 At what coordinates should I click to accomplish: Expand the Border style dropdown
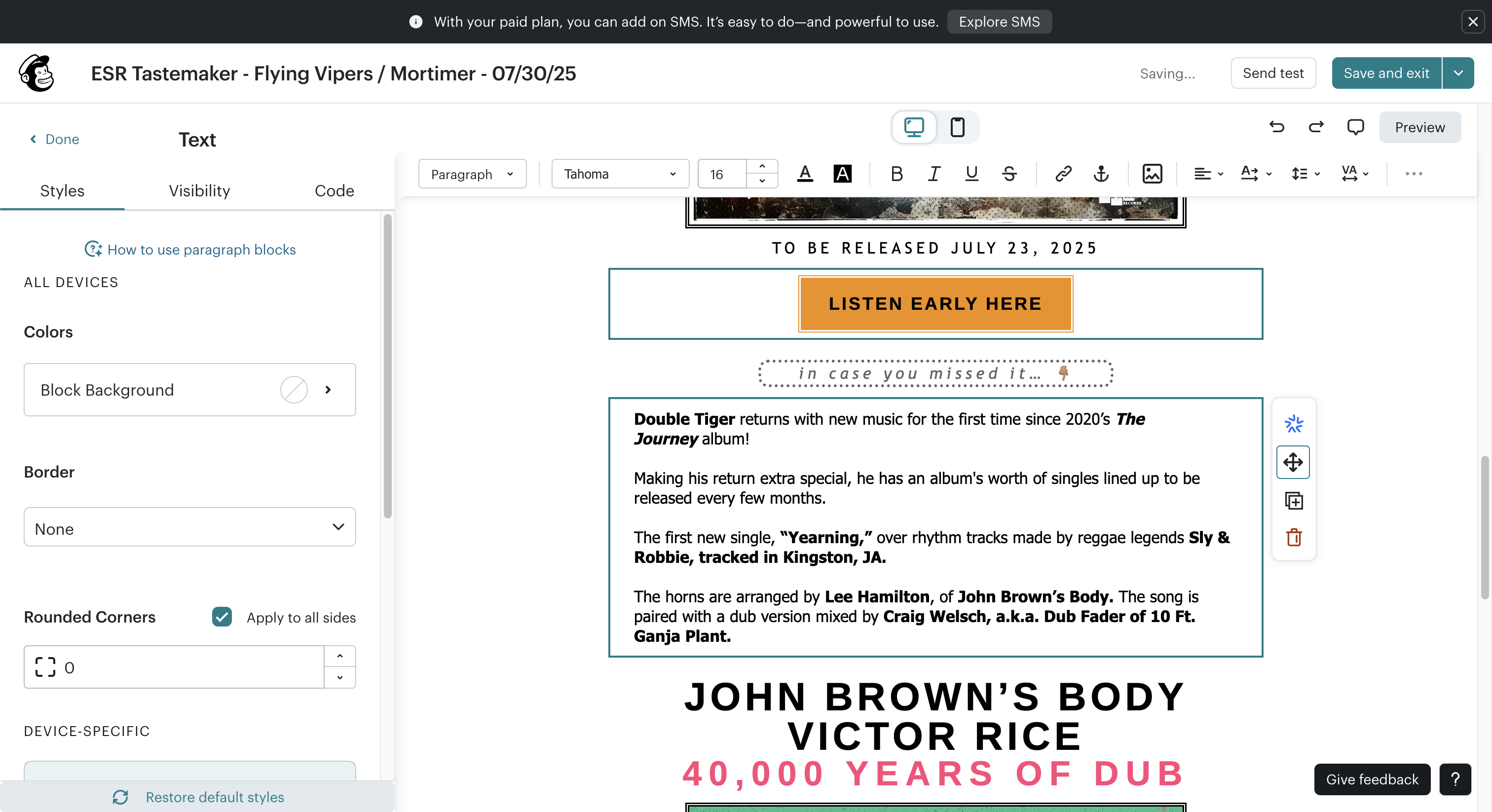[189, 527]
